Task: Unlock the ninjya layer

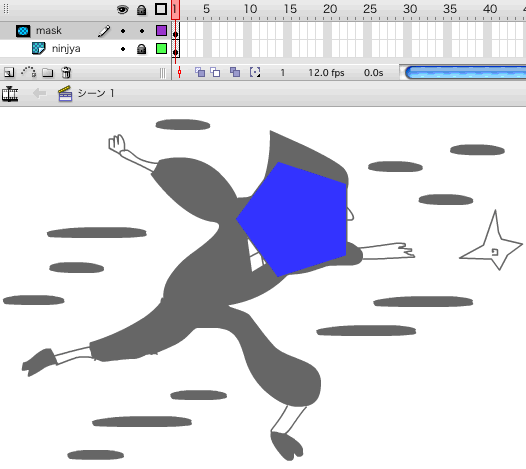Action: (141, 49)
